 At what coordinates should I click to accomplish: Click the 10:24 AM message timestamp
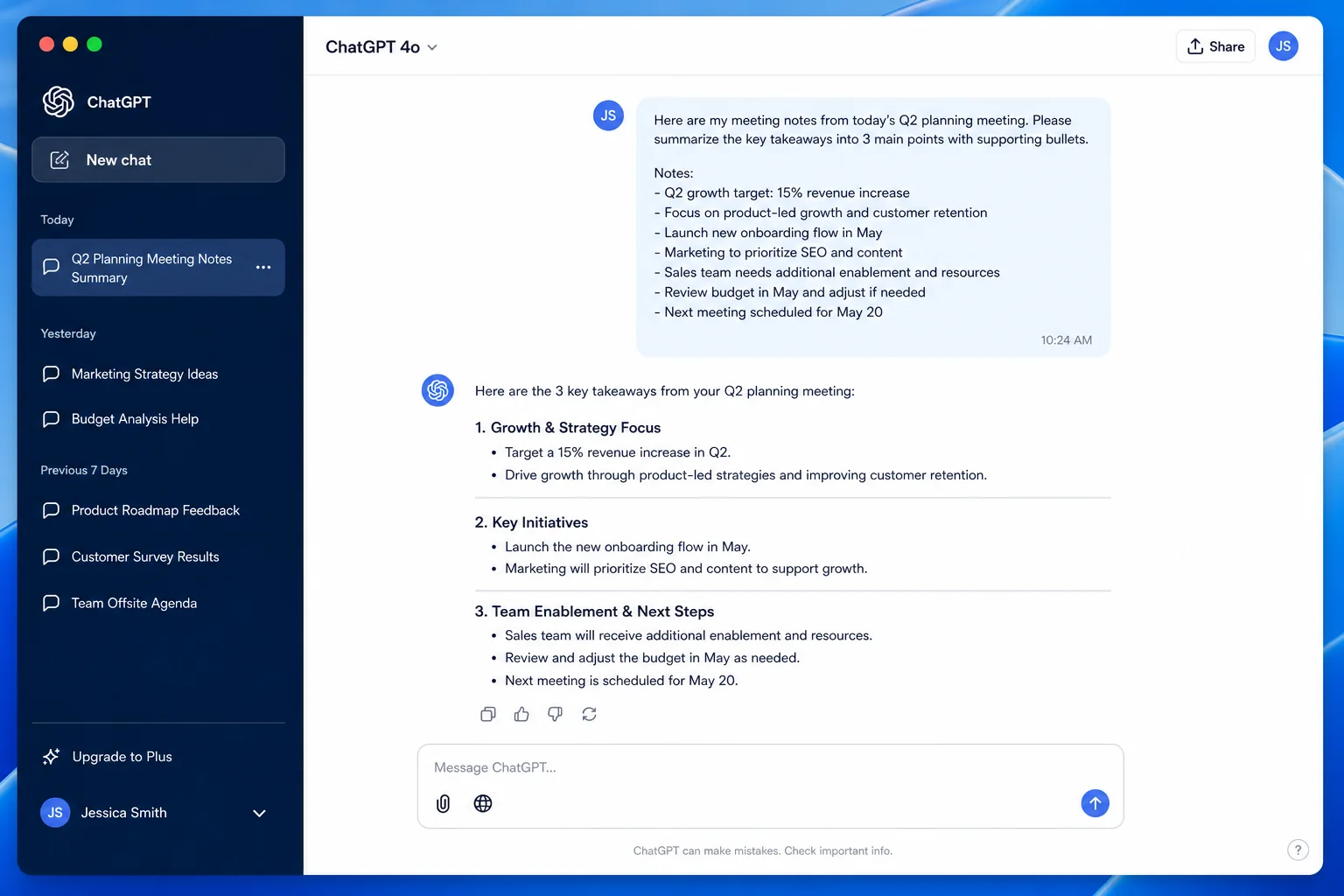(x=1066, y=340)
